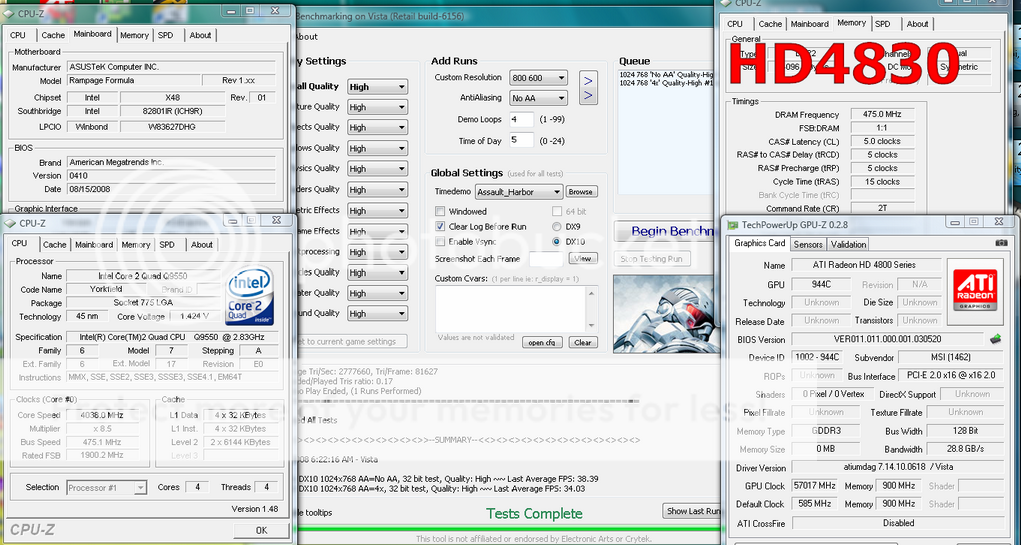The image size is (1021, 545).
Task: Open the Overall Quality dropdown
Action: 378,87
